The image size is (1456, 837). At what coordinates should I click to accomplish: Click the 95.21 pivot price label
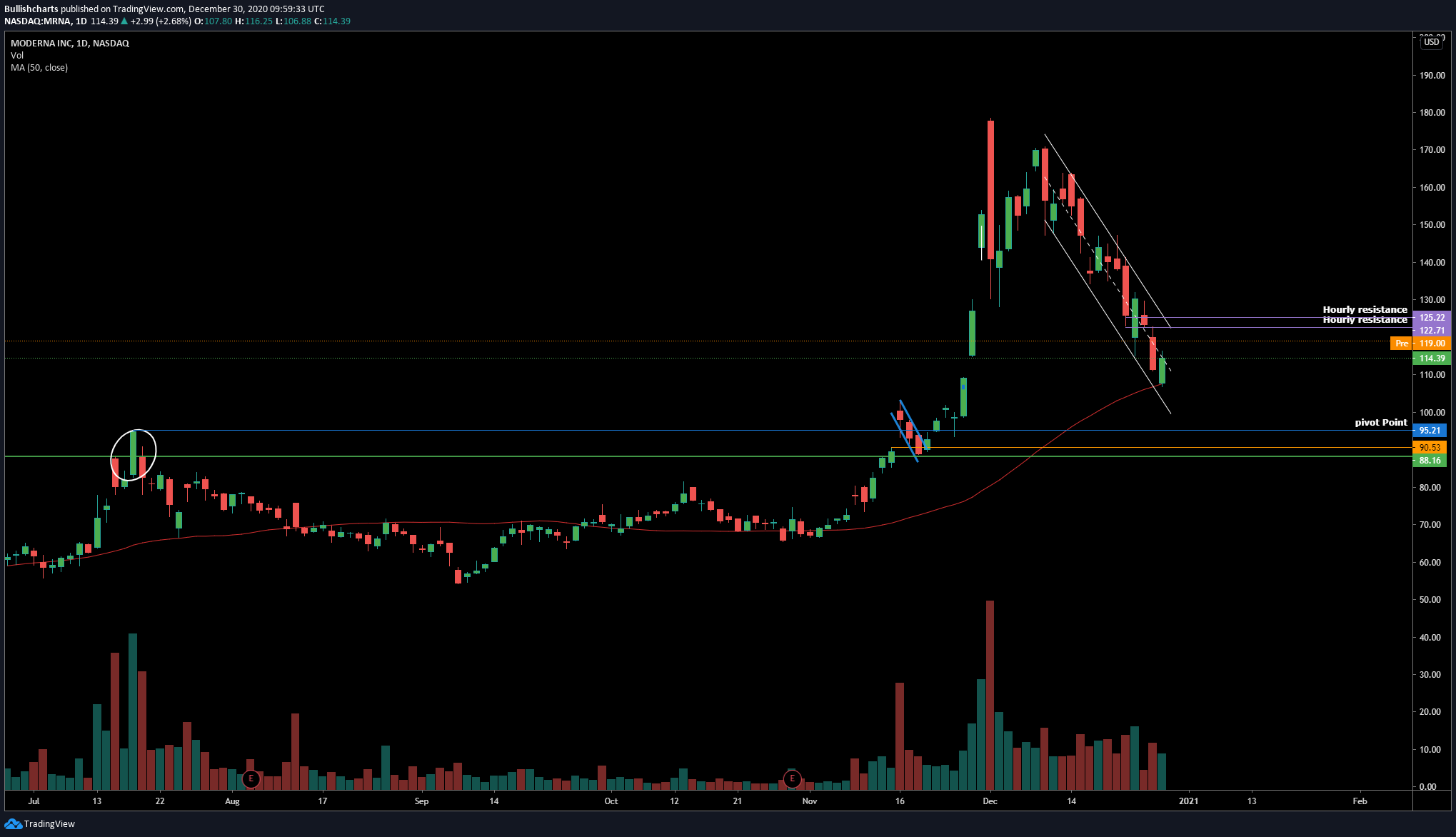1430,431
